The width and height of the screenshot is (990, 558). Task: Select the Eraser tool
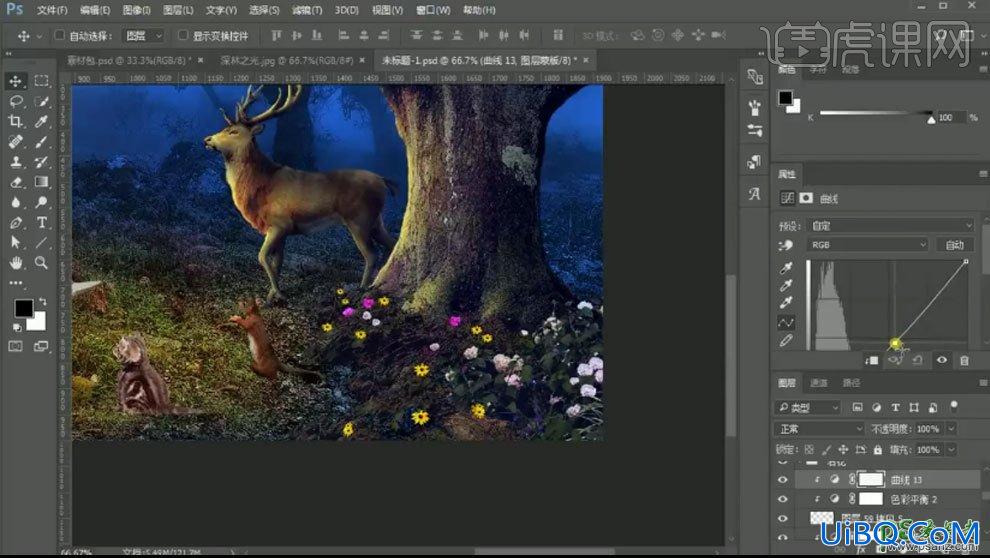coord(15,182)
